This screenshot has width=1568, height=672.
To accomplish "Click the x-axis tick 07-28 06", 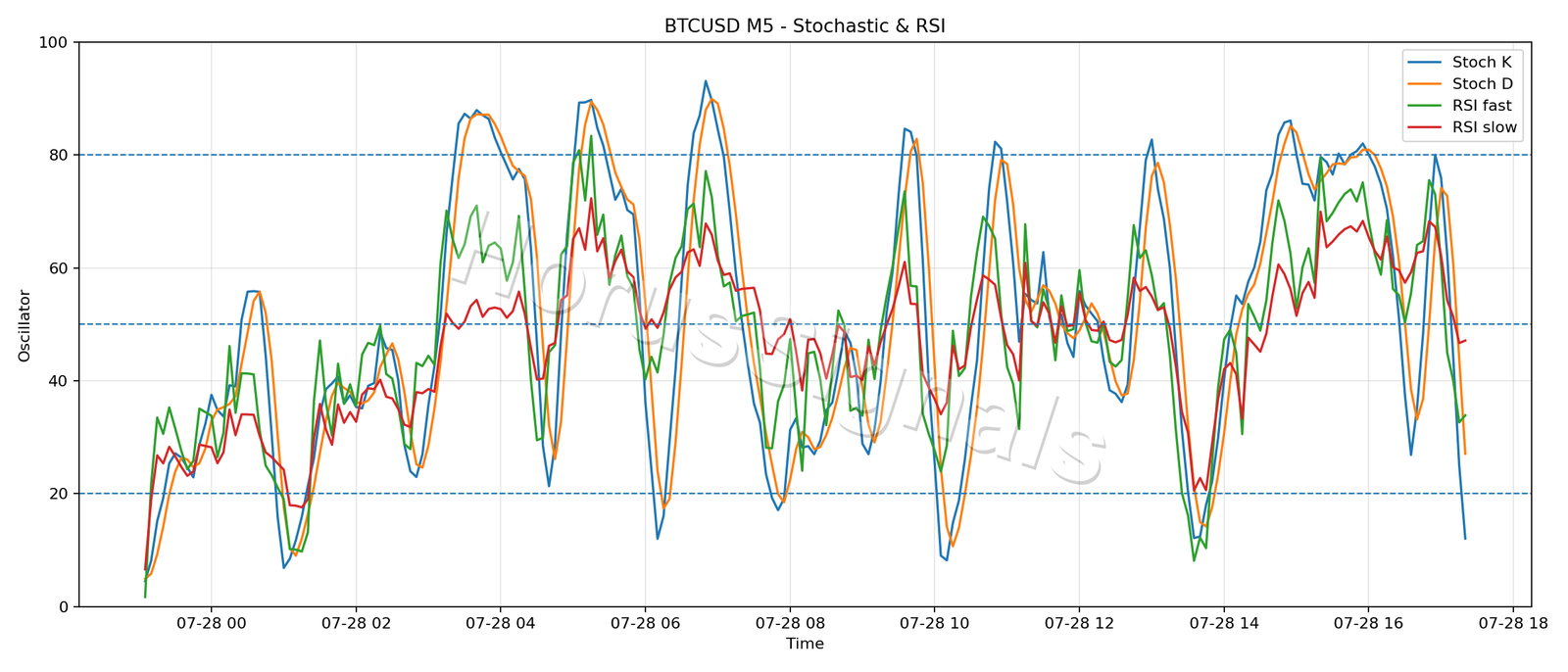I will [645, 623].
